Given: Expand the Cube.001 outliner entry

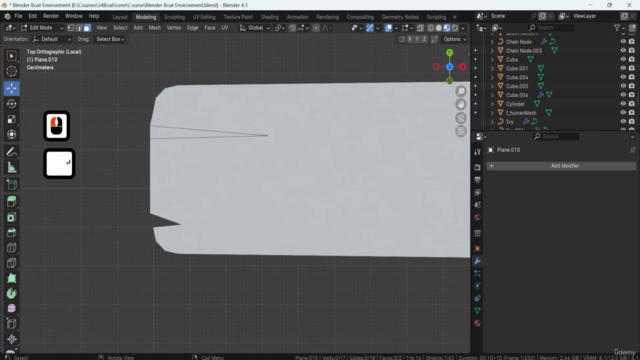Looking at the screenshot, I should pos(492,68).
